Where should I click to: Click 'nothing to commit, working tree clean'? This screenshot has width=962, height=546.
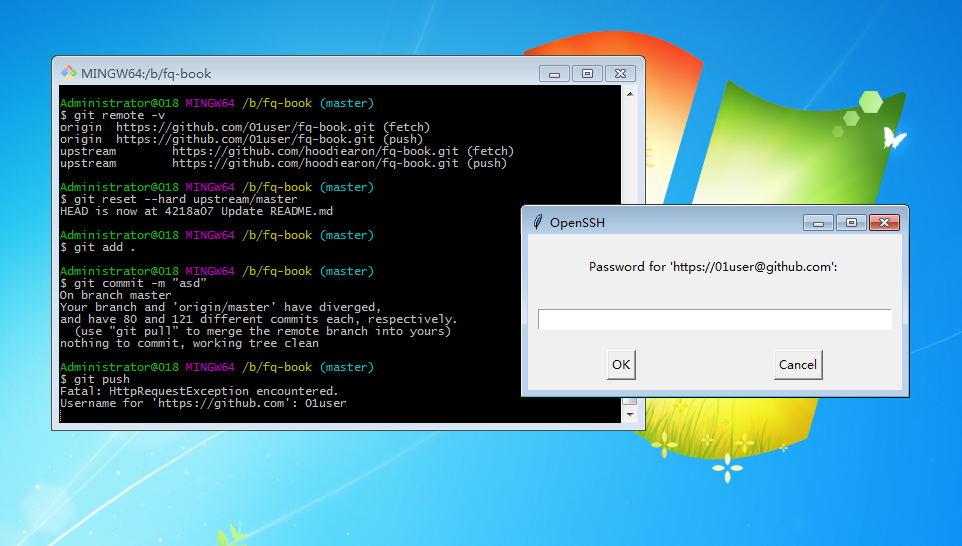pyautogui.click(x=189, y=343)
